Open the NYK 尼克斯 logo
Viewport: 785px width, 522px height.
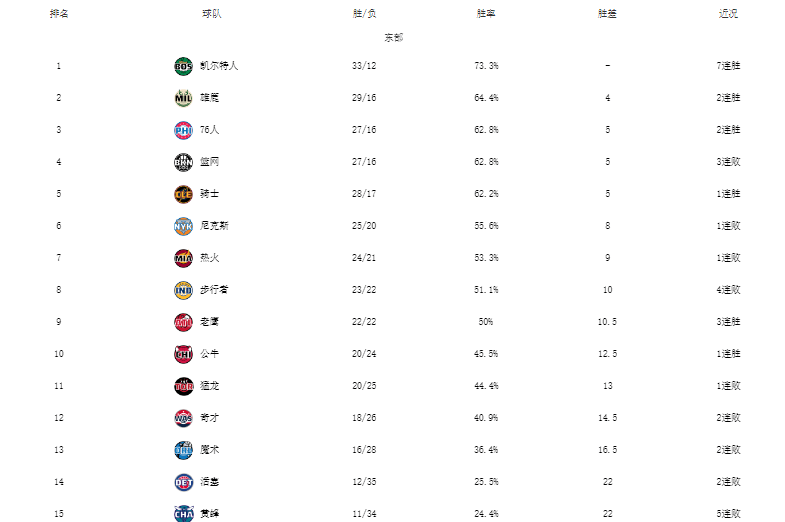(x=183, y=226)
